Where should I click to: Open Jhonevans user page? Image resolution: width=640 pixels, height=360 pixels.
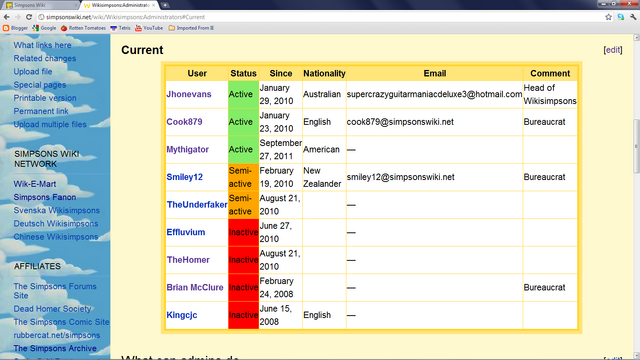(x=189, y=94)
